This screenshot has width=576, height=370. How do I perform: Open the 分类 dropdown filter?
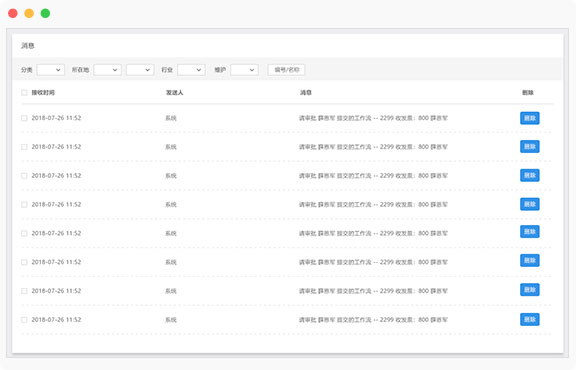[51, 70]
